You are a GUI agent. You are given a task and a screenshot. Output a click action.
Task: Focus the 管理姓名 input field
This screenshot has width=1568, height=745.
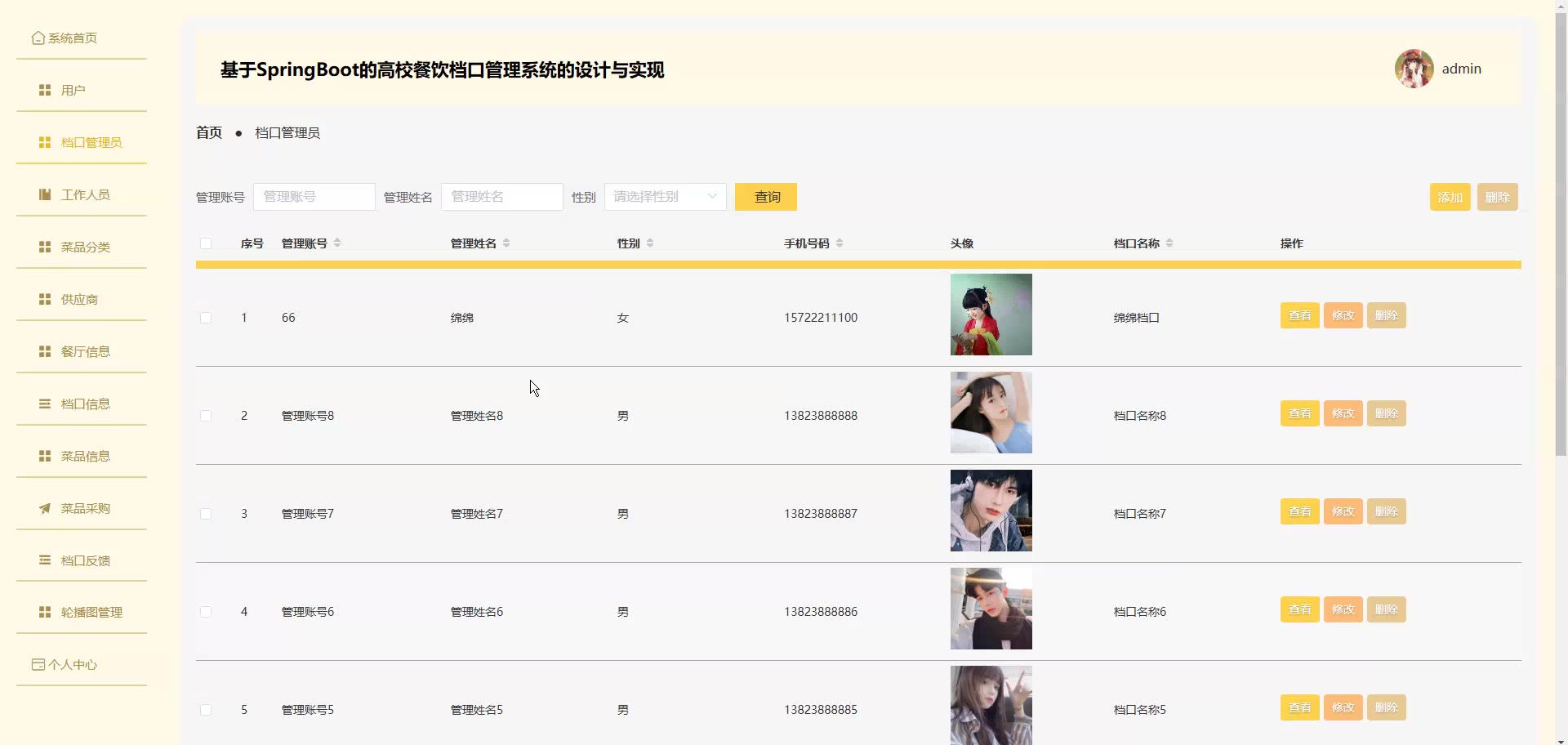[x=501, y=197]
